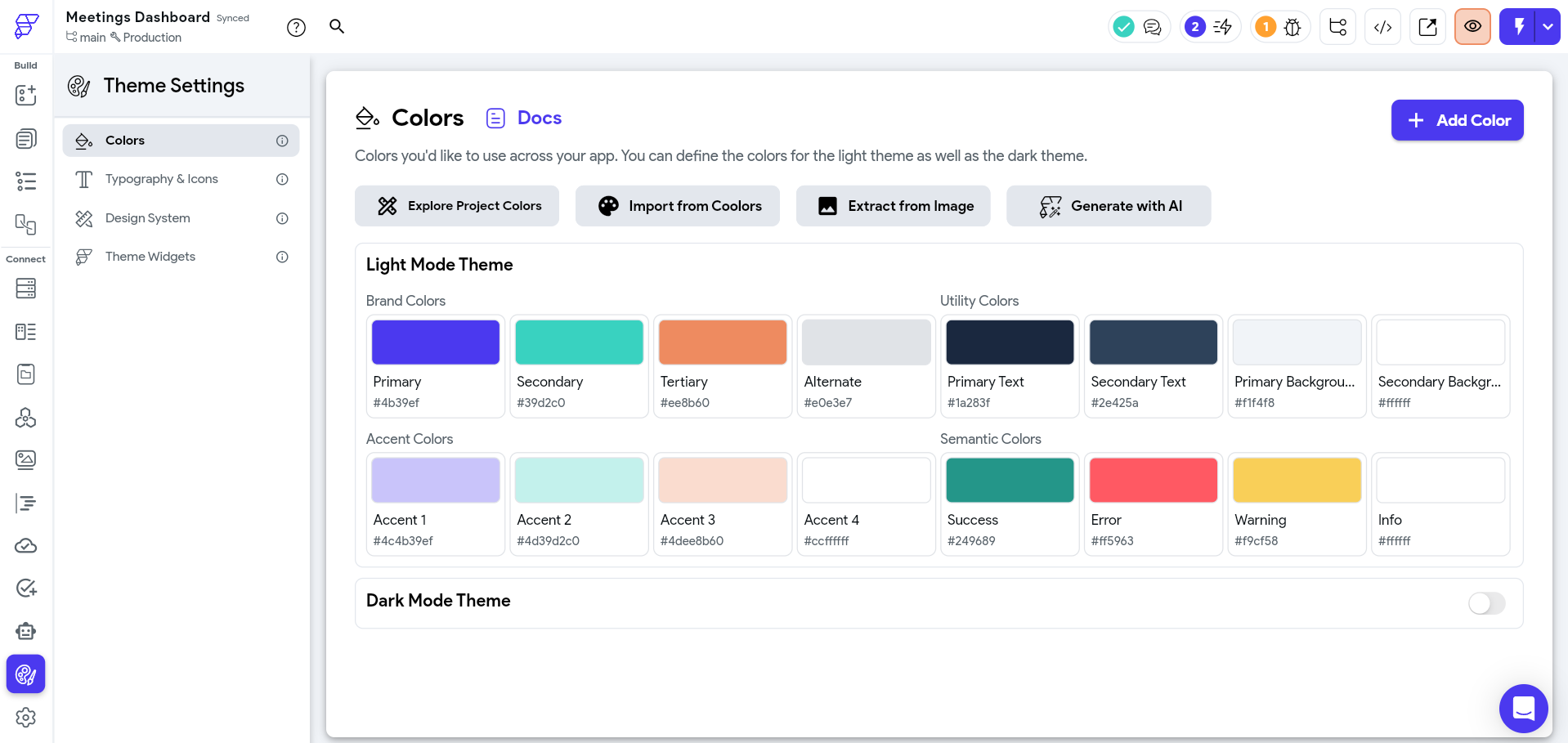Open Theme Widgets settings section

(150, 257)
